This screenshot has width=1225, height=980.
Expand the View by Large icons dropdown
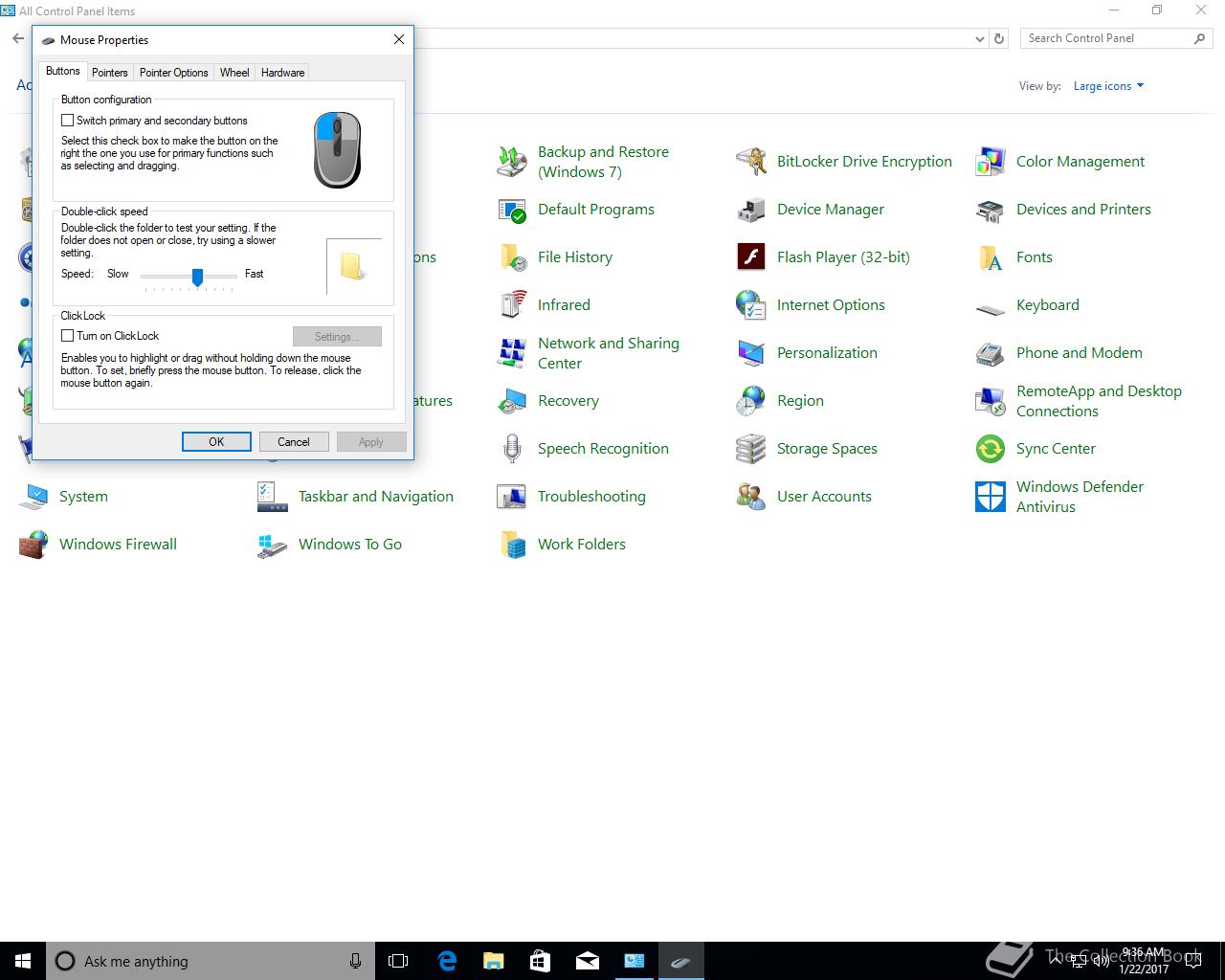(x=1108, y=86)
